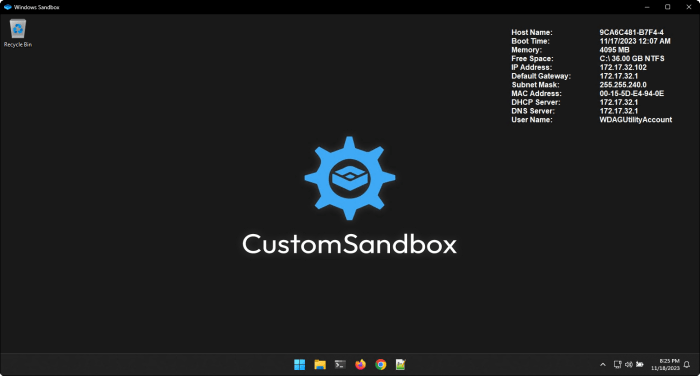Screen dimensions: 700x376
Task: Click the 4095 MB memory value
Action: click(x=614, y=50)
